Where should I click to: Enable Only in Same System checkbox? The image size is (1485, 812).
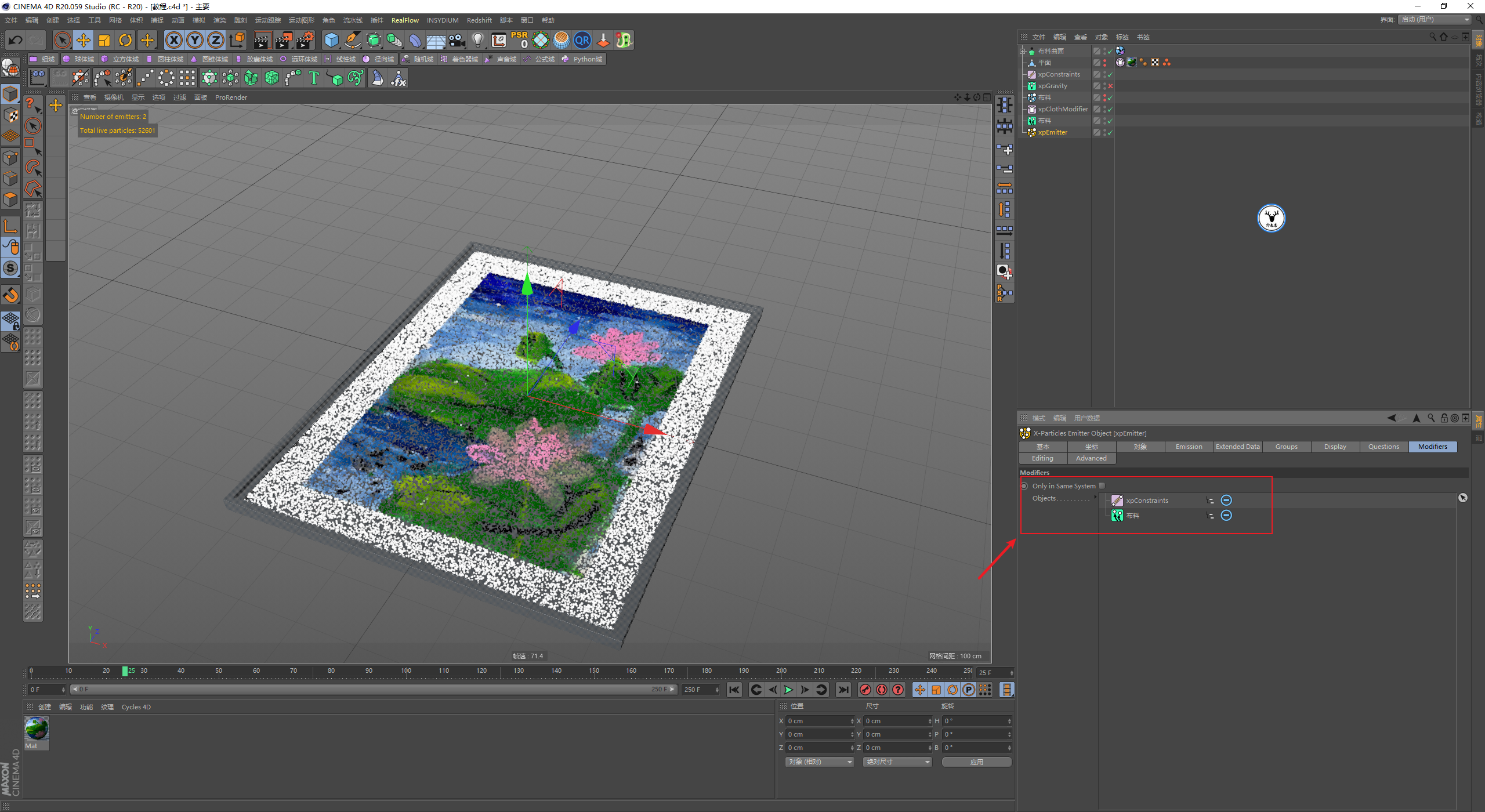(x=1102, y=486)
